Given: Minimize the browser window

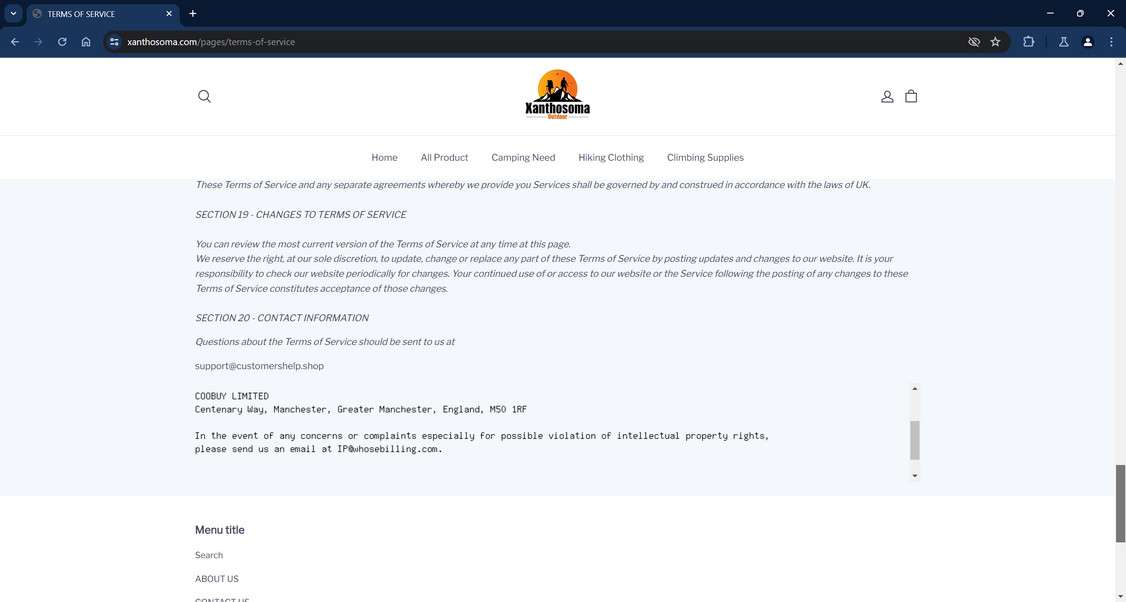Looking at the screenshot, I should click(1050, 14).
